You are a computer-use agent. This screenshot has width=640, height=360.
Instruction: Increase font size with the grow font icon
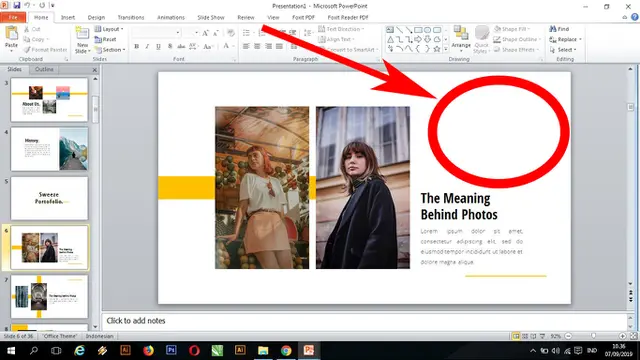coord(205,33)
